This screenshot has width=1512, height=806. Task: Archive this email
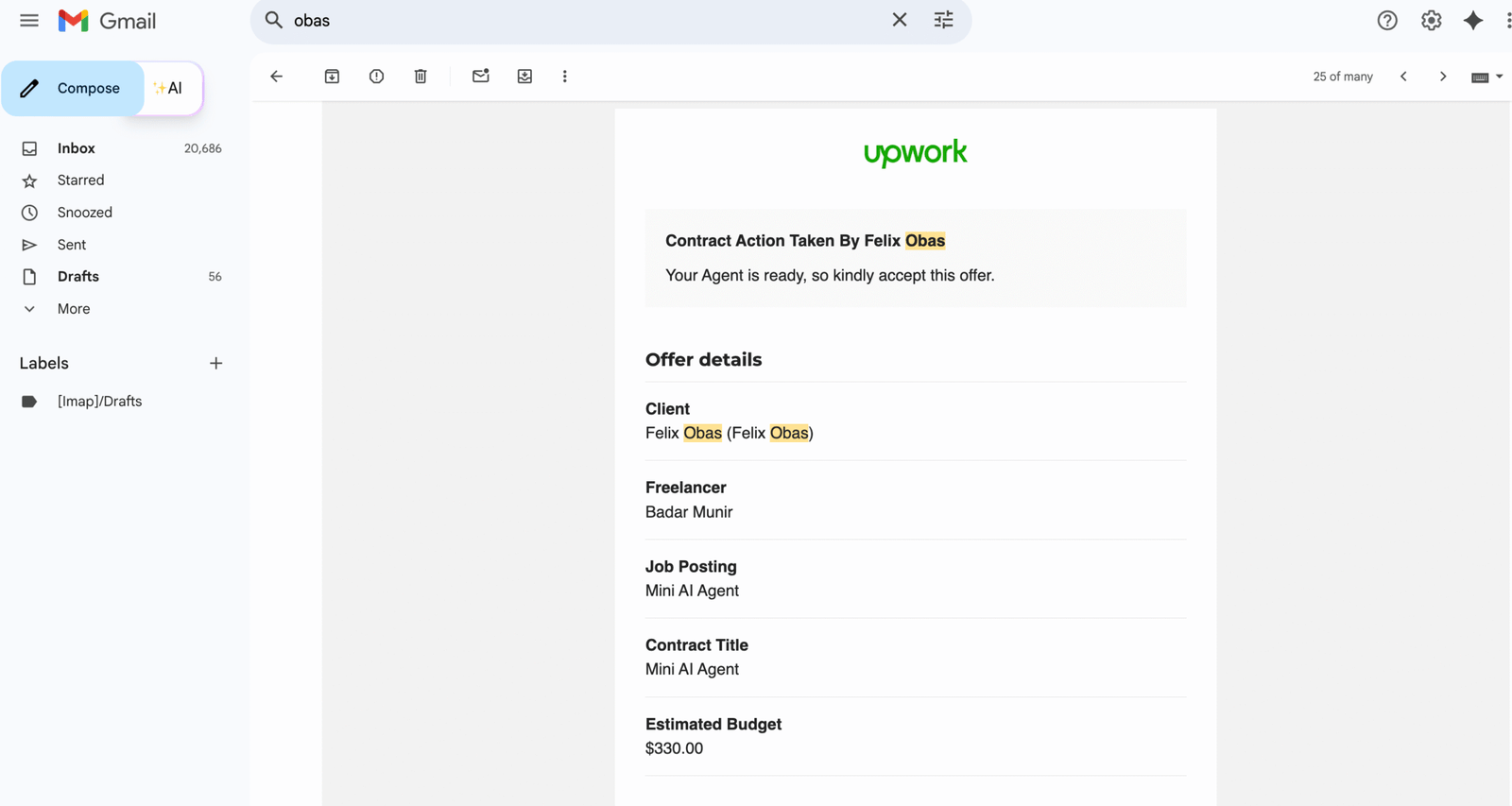tap(332, 77)
